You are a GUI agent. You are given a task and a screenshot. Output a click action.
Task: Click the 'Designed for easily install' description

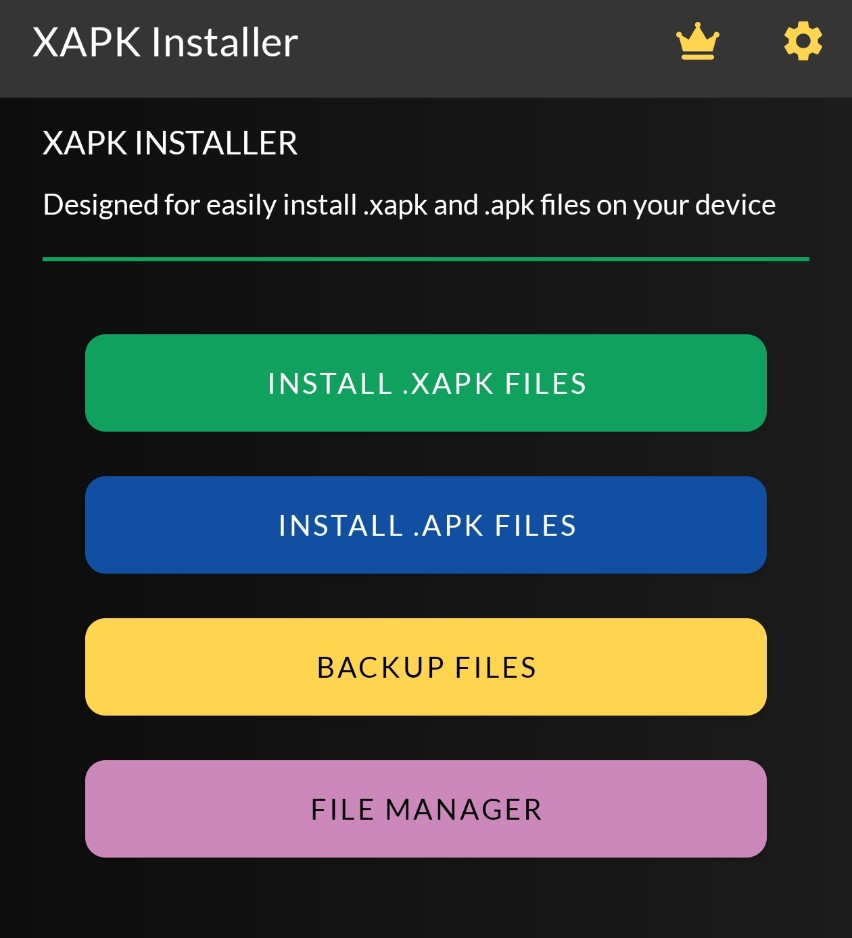click(409, 205)
